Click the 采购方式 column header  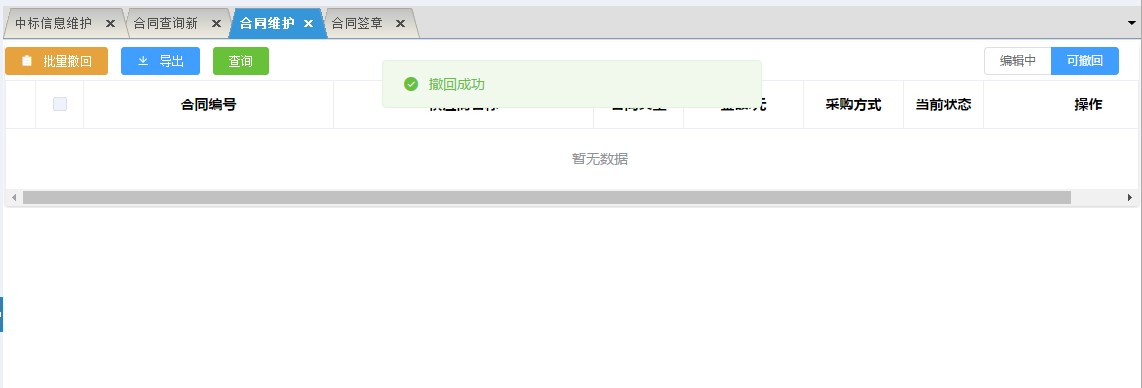pyautogui.click(x=853, y=105)
